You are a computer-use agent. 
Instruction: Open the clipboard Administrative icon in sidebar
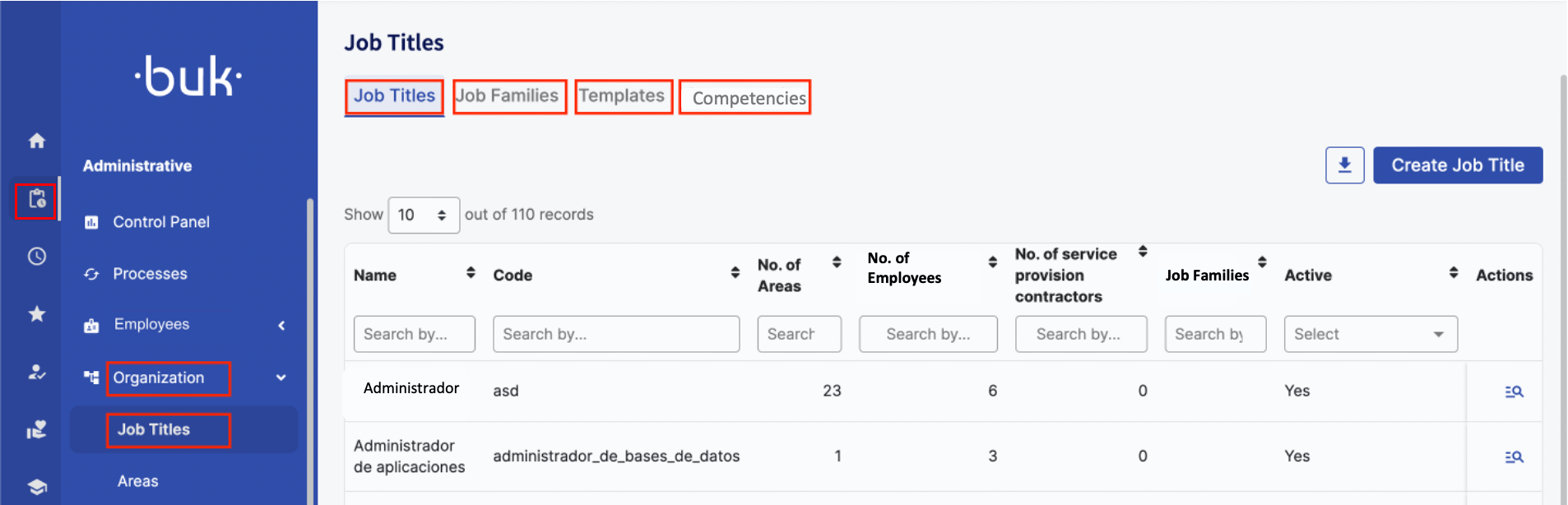(36, 199)
